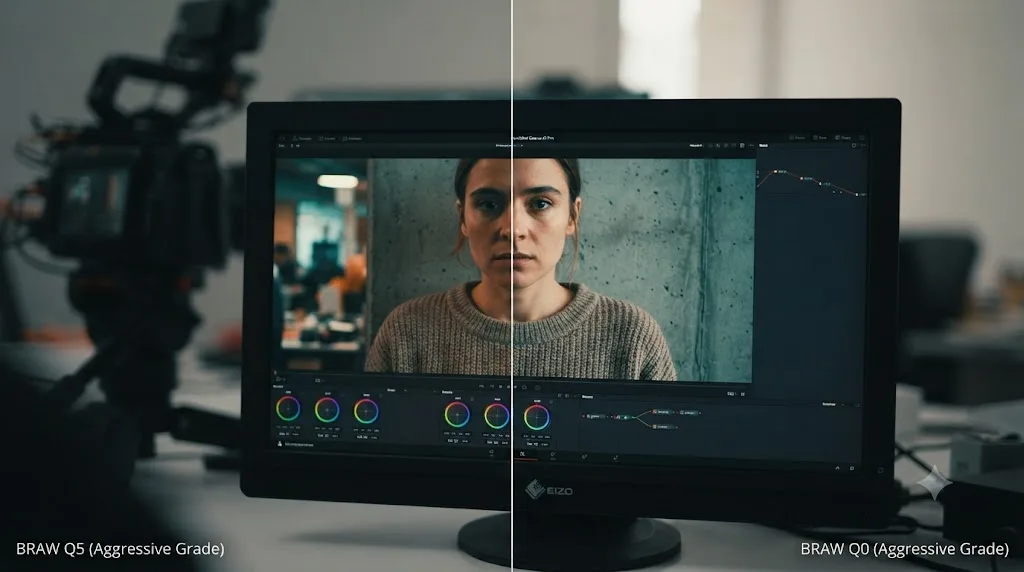Viewport: 1024px width, 572px height.
Task: Click the rightmost color wheel beside the node graph
Action: pyautogui.click(x=536, y=417)
